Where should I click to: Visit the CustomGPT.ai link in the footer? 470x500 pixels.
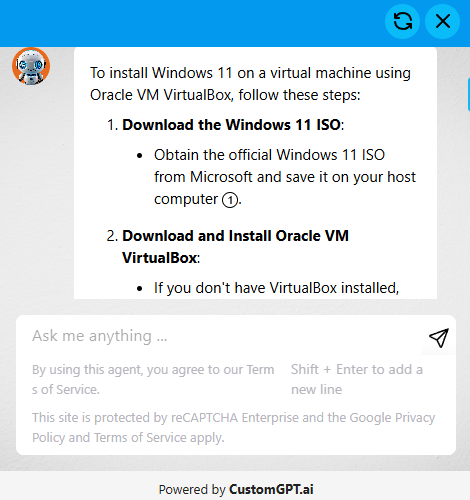pos(271,489)
